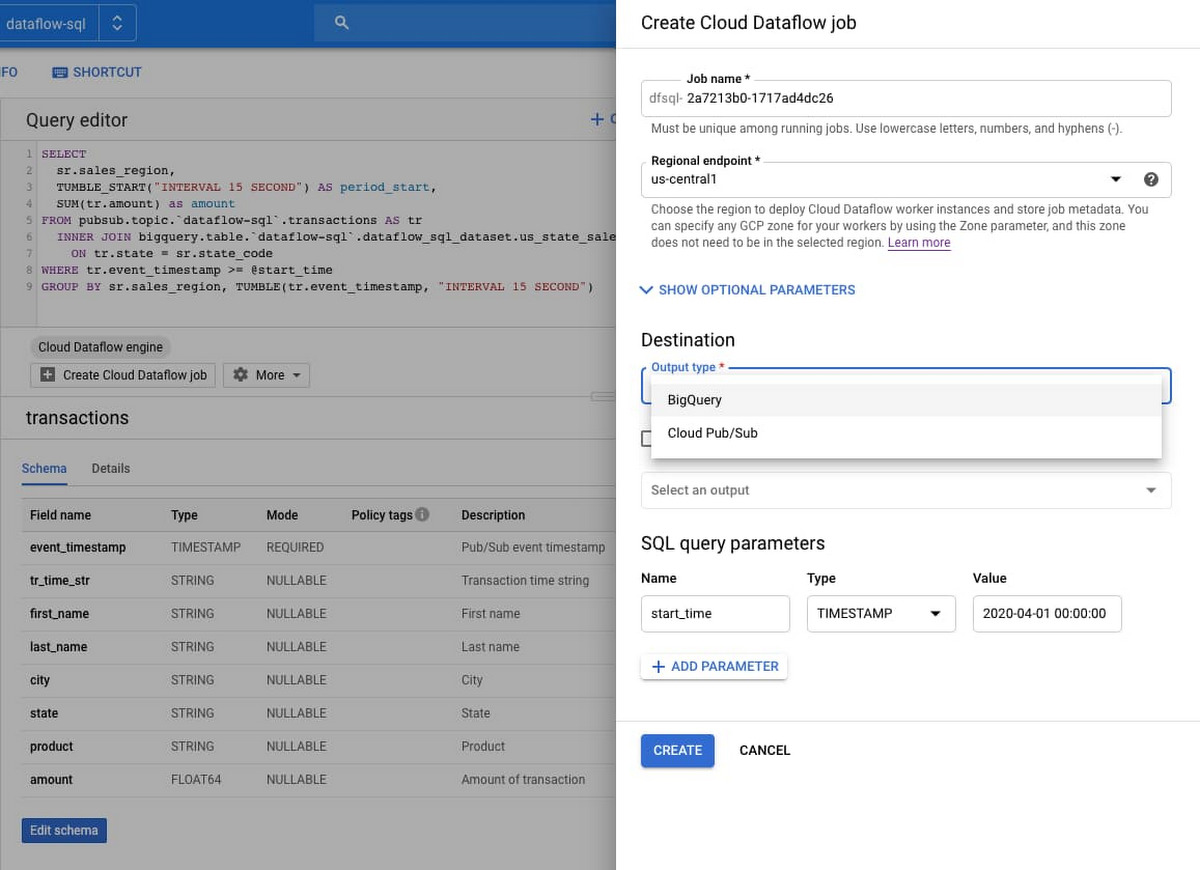Switch to the Schema tab

pos(44,468)
